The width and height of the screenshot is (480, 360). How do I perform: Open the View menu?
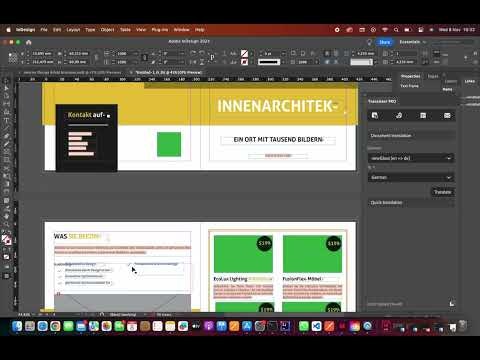coord(141,30)
